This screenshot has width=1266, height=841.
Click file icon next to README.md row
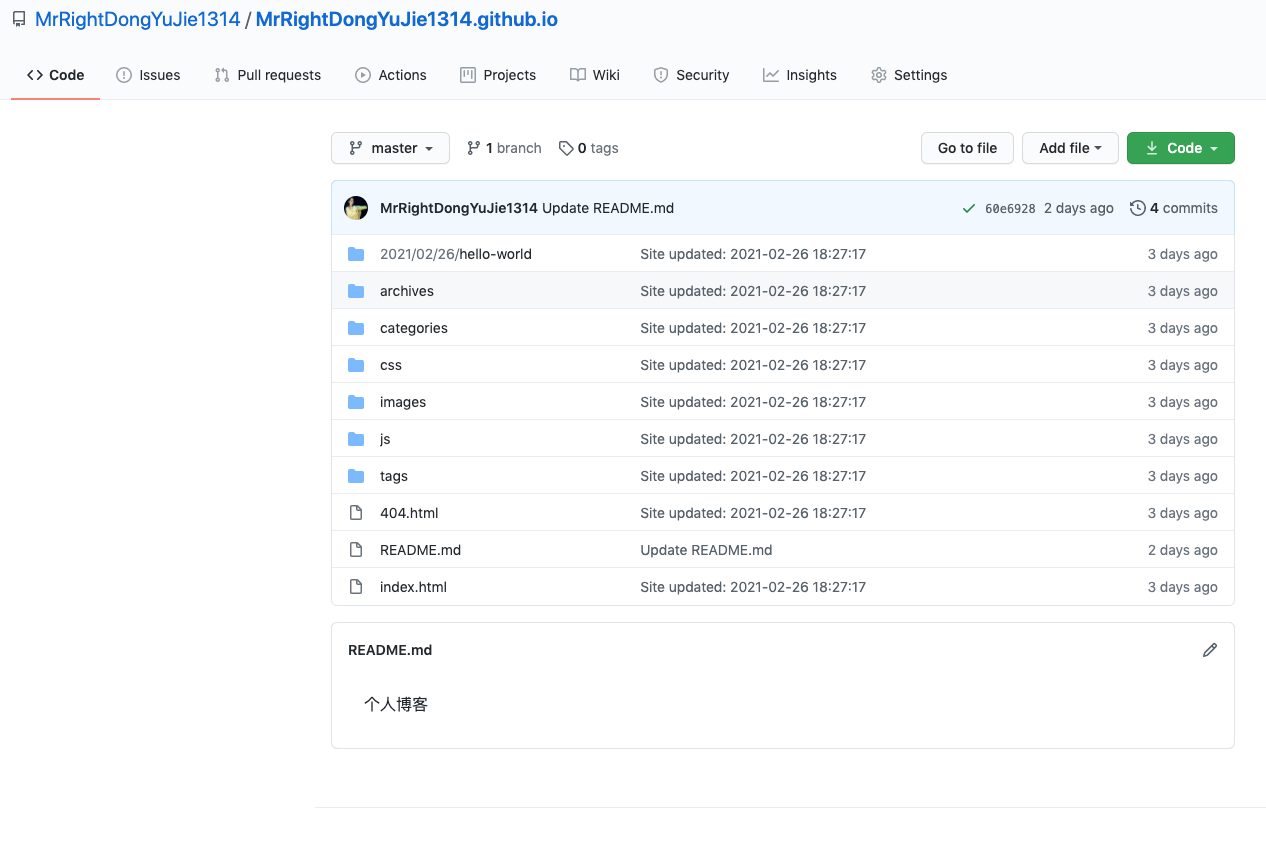356,550
